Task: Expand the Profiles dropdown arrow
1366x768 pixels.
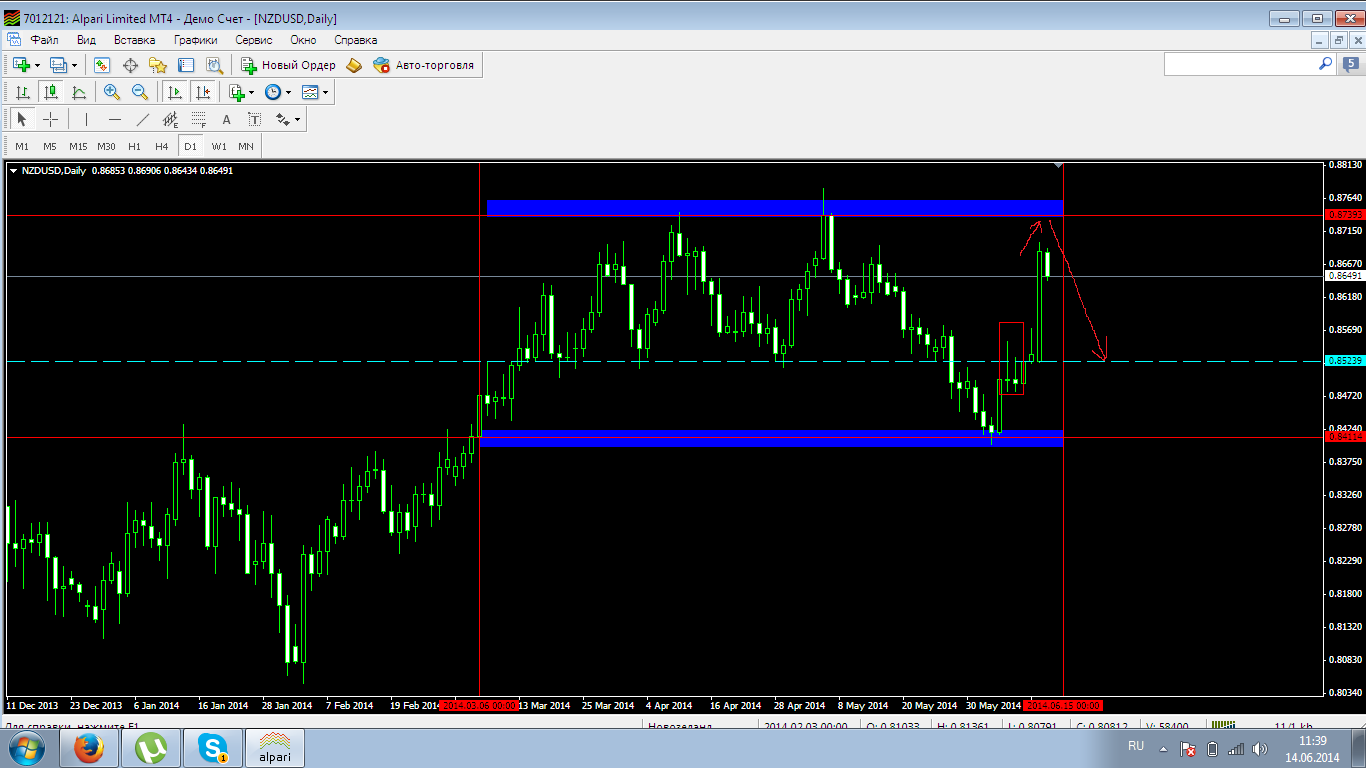Action: (75, 65)
